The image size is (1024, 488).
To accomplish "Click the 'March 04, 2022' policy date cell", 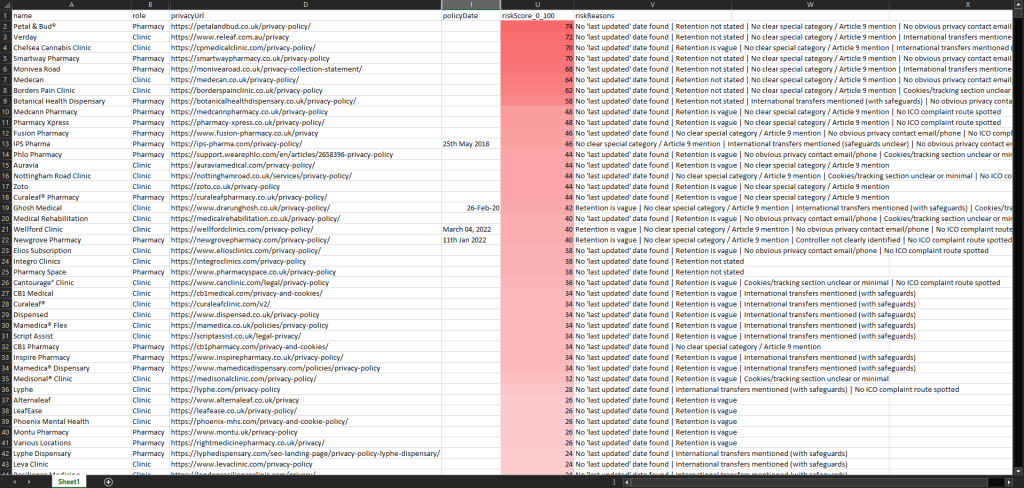I will pos(471,229).
